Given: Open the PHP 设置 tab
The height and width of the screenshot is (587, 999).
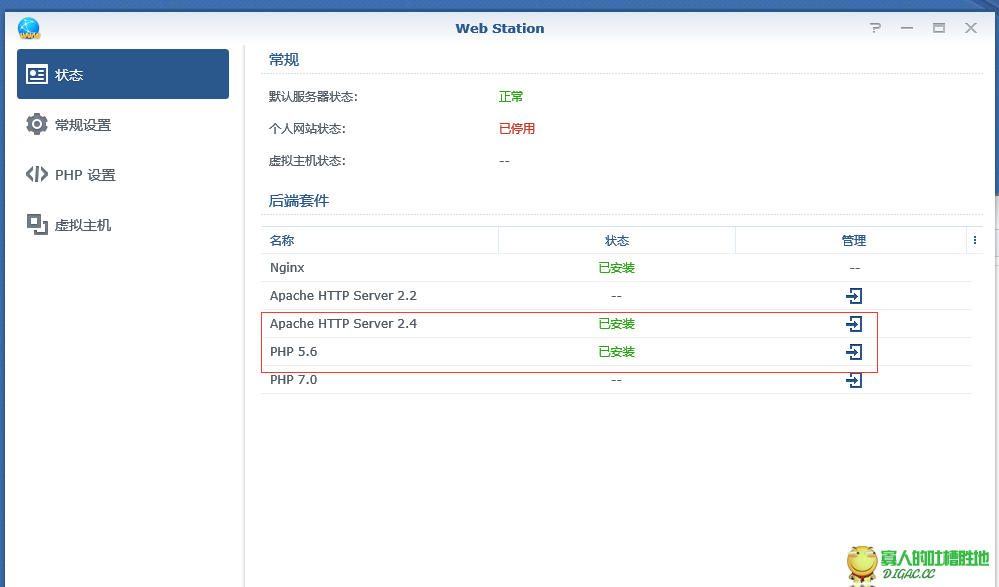Looking at the screenshot, I should click(123, 175).
